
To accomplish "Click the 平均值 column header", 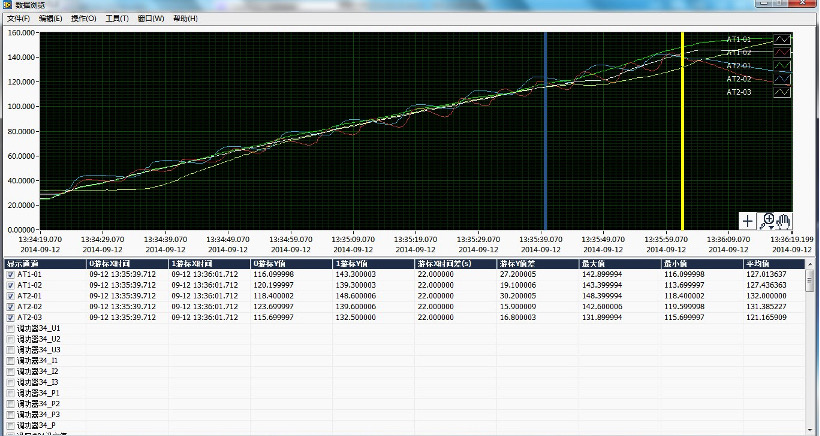I will click(x=758, y=263).
